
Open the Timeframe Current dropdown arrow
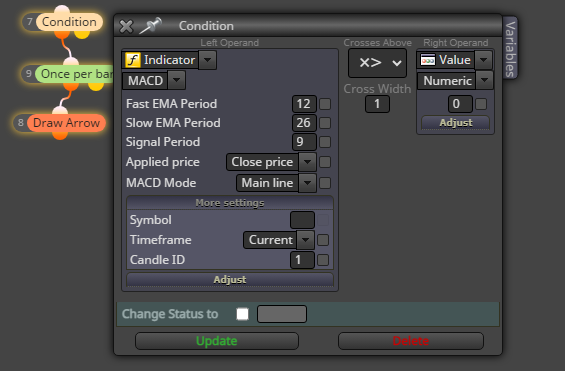[306, 240]
